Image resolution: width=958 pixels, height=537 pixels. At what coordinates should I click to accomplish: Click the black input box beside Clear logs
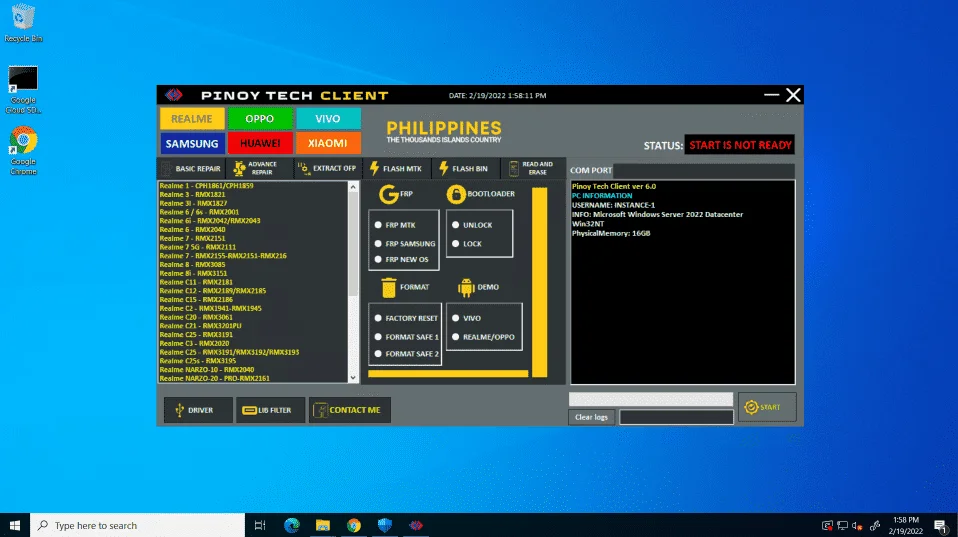[676, 417]
